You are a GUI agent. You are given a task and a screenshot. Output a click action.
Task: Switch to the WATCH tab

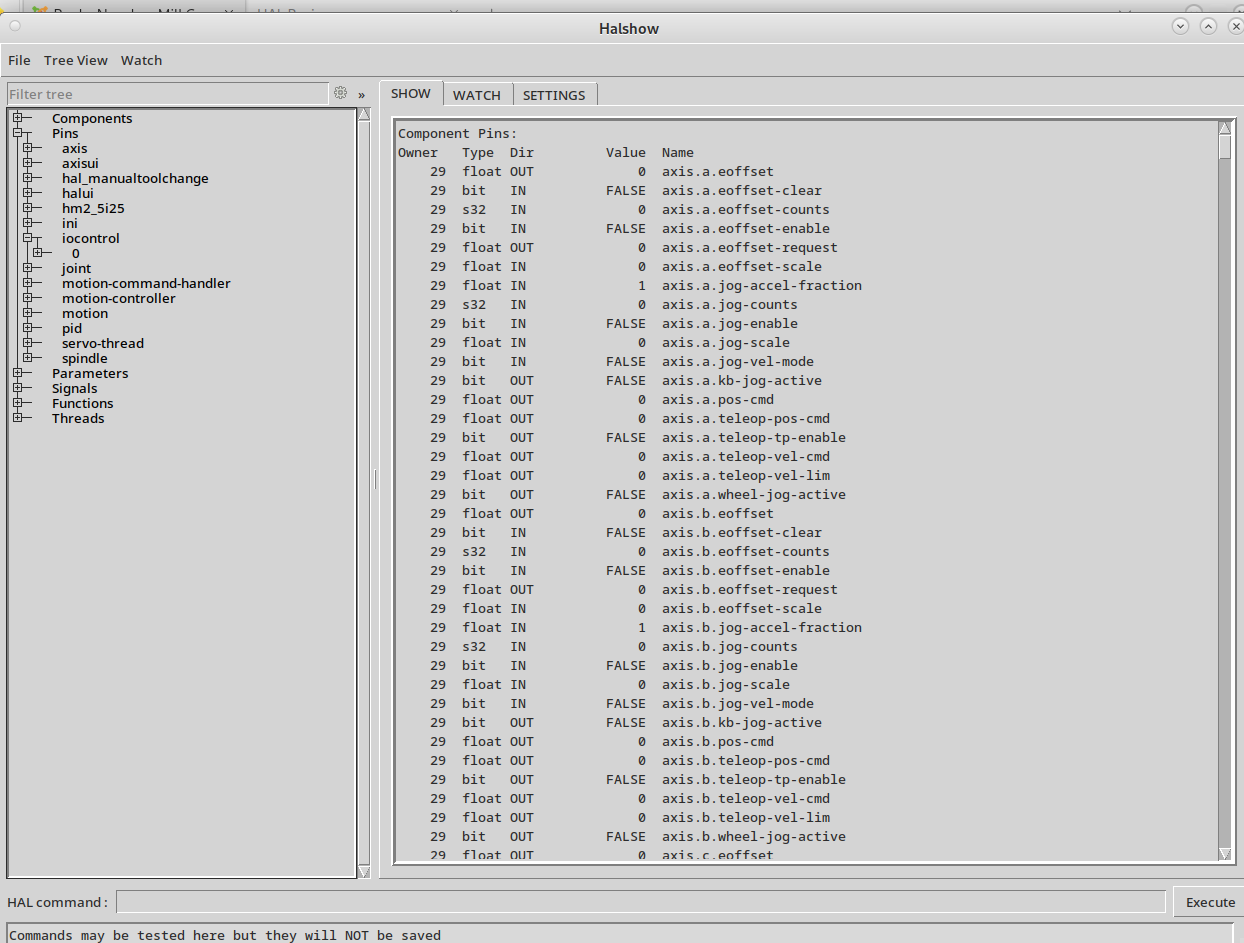(x=477, y=95)
